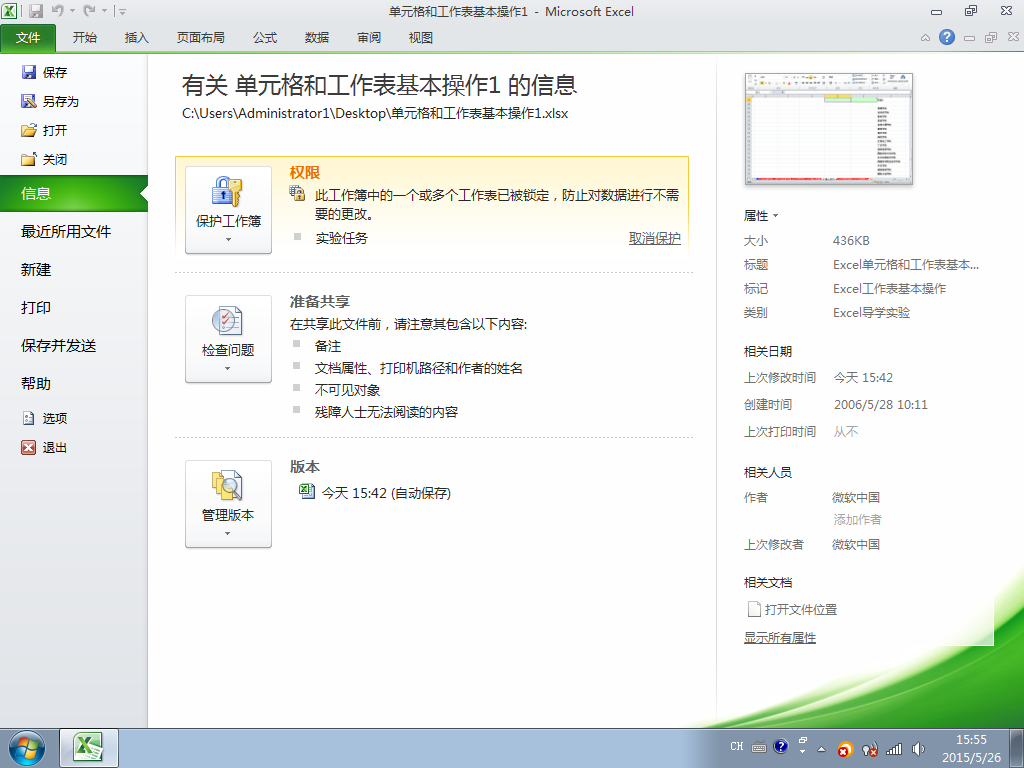The height and width of the screenshot is (768, 1024).
Task: Open a file via 打开 folder icon
Action: coord(29,130)
